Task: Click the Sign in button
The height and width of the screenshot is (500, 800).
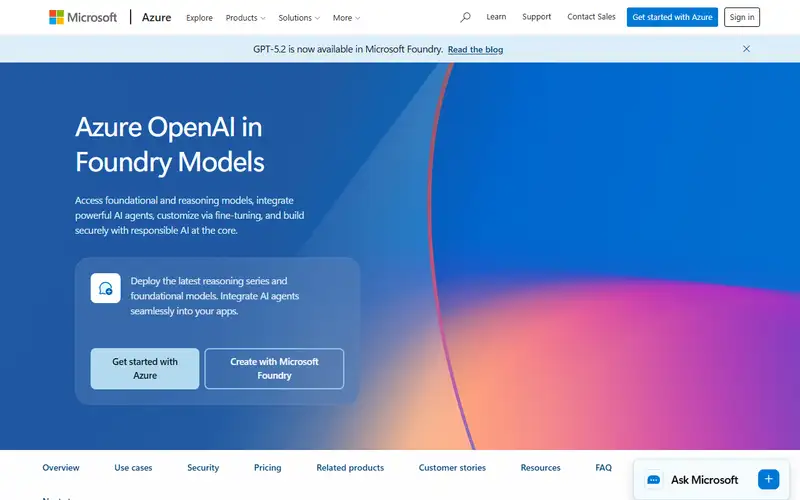Action: (x=742, y=17)
